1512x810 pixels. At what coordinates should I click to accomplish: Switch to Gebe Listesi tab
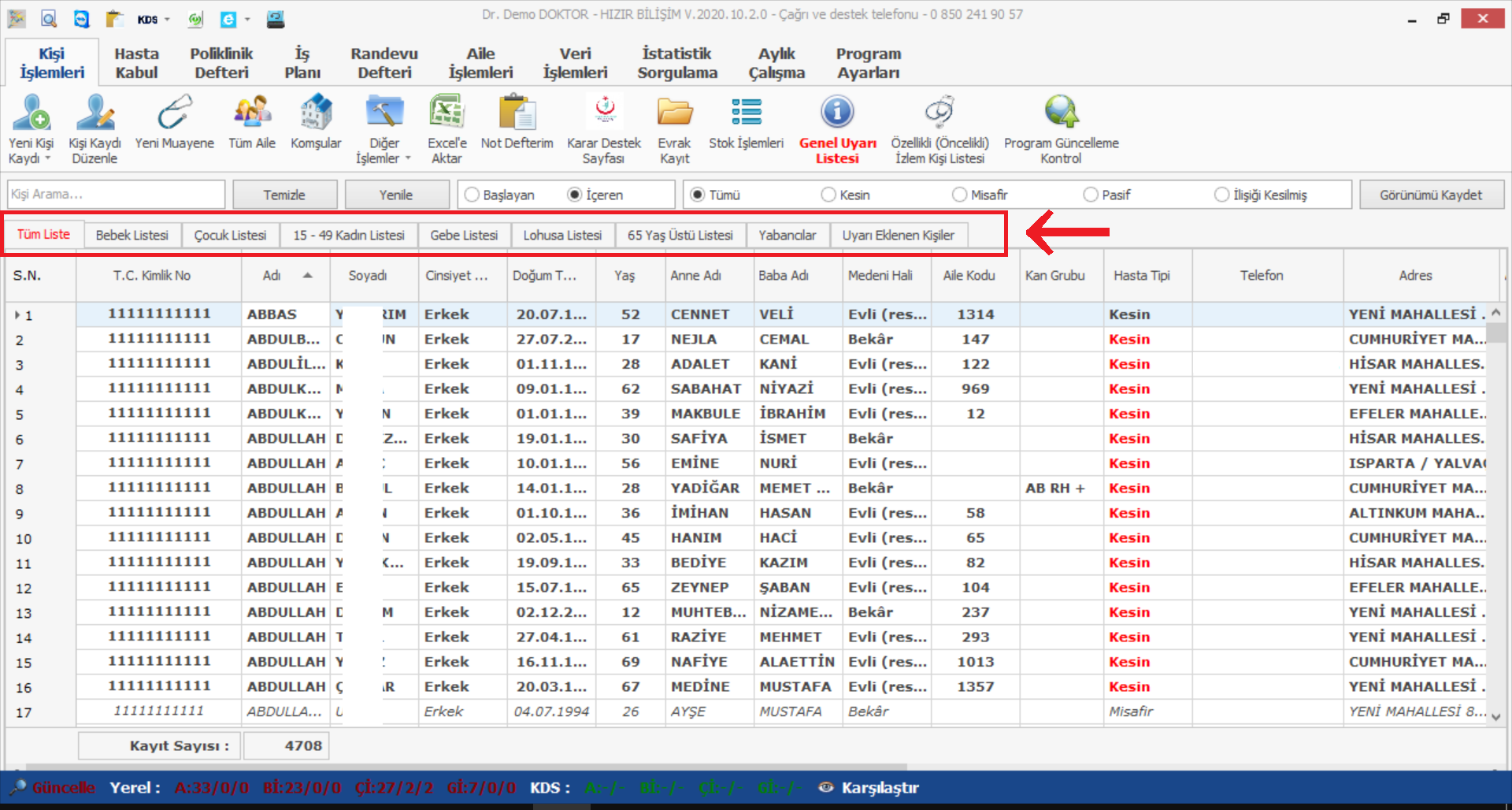[464, 236]
